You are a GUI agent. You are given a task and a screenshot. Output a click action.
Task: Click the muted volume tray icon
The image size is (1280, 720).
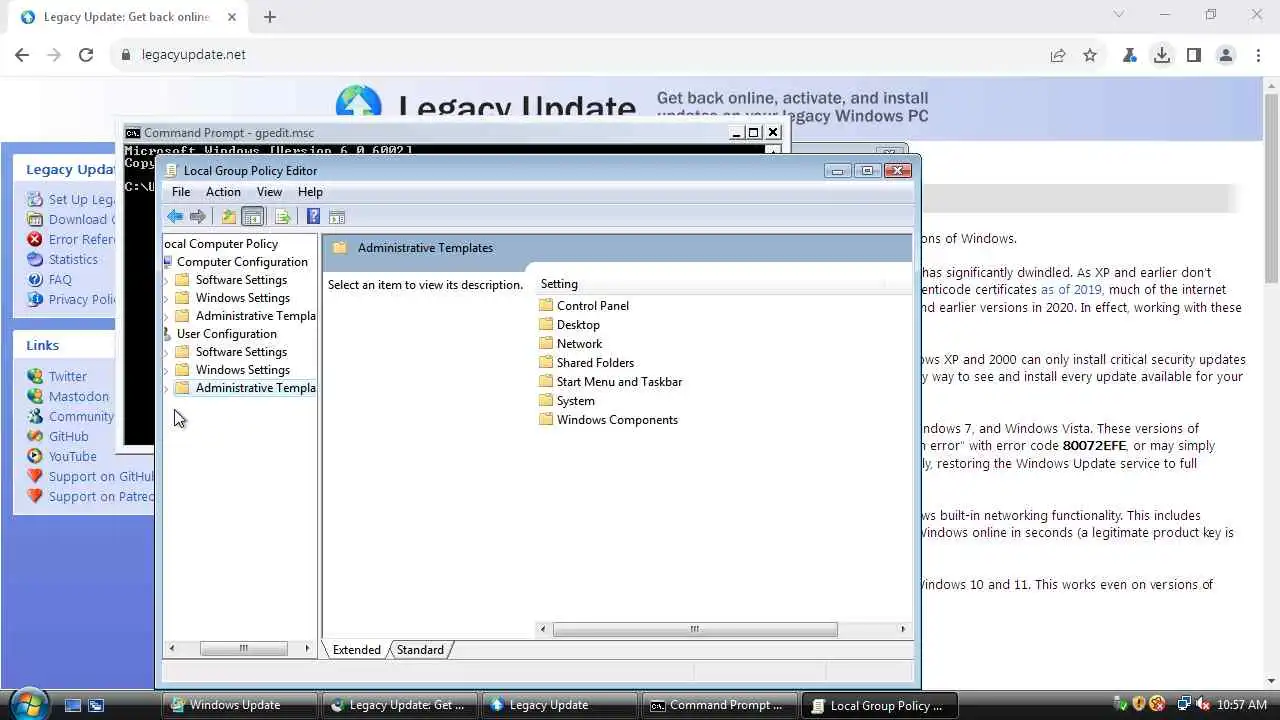[x=1202, y=704]
